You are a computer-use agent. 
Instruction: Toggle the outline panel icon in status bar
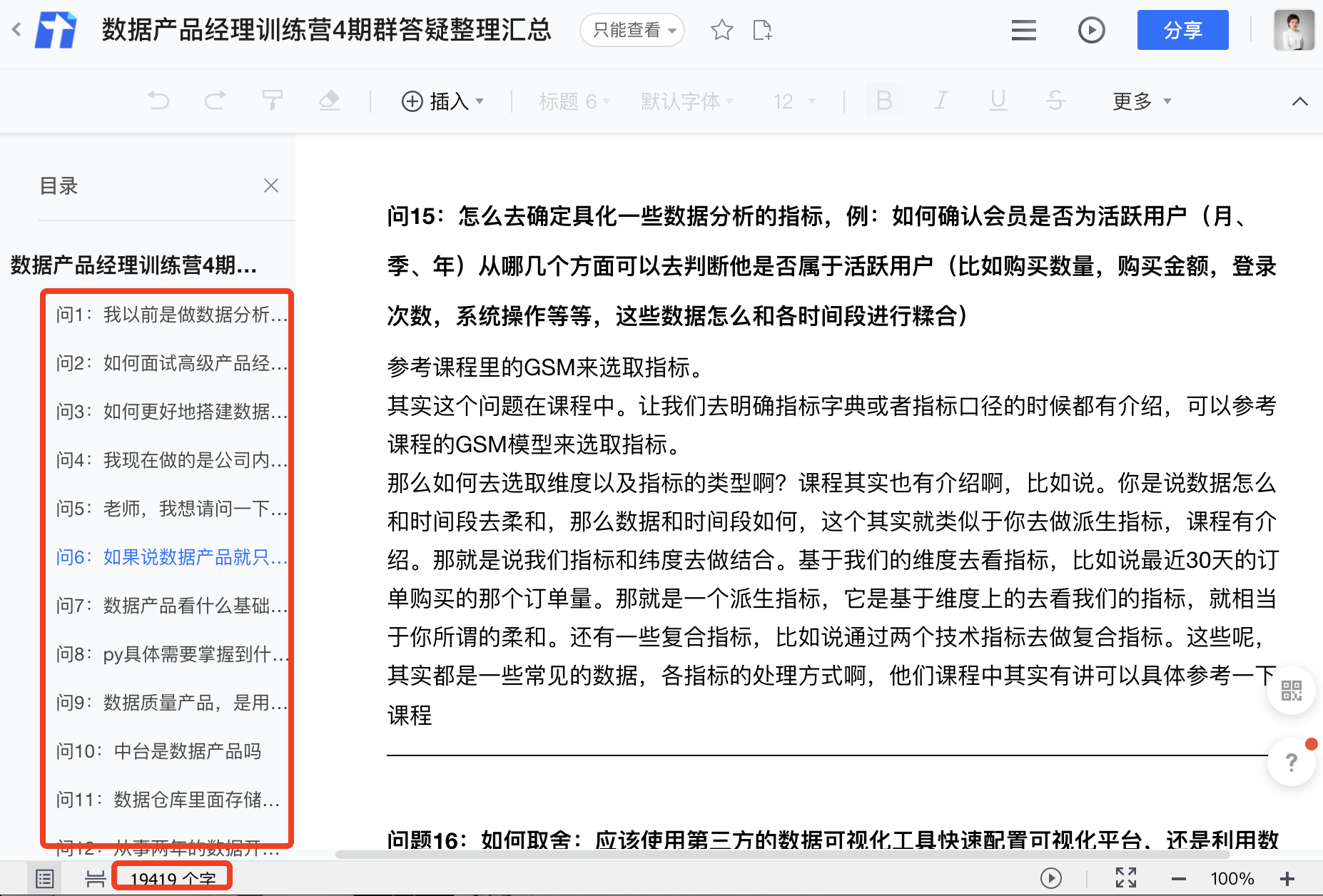point(44,878)
